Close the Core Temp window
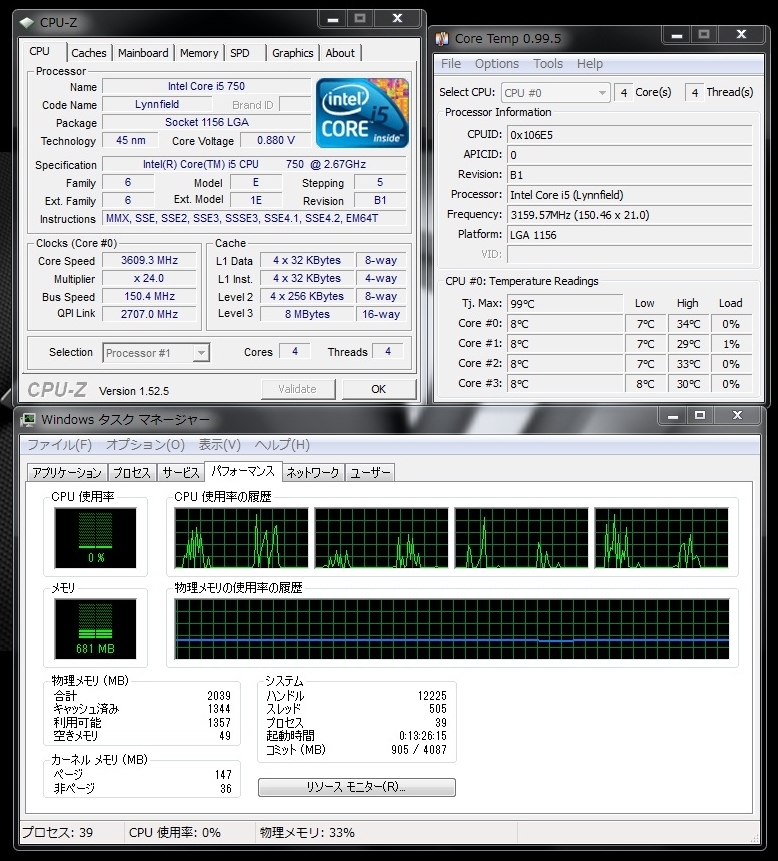Image resolution: width=778 pixels, height=861 pixels. pyautogui.click(x=741, y=35)
